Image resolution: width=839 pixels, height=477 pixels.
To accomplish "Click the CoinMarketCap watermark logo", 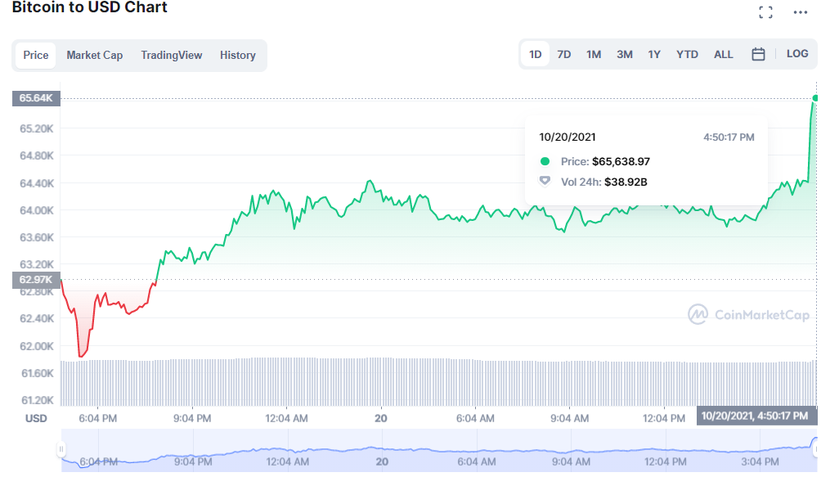I will pyautogui.click(x=748, y=315).
